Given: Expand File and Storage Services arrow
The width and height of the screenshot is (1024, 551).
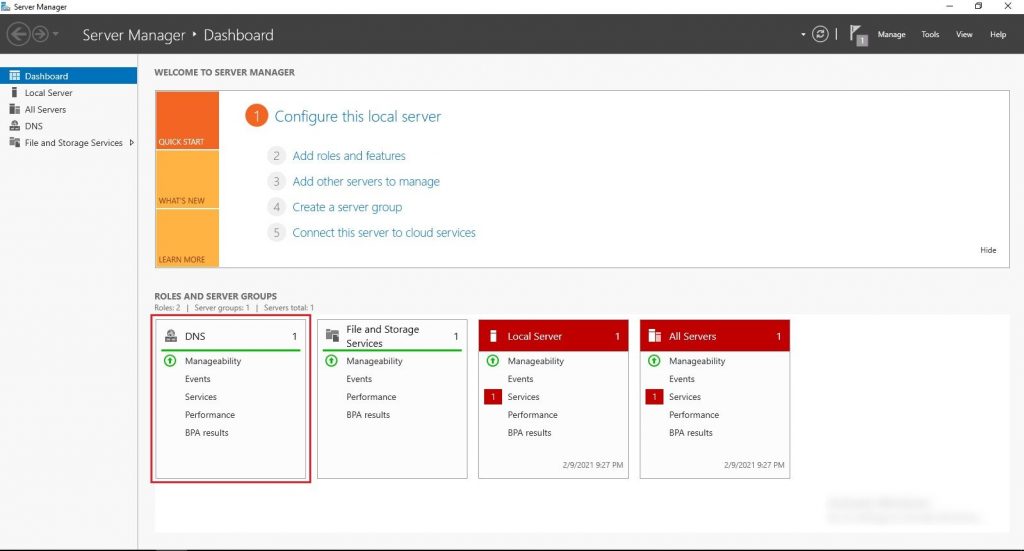Looking at the screenshot, I should 132,142.
